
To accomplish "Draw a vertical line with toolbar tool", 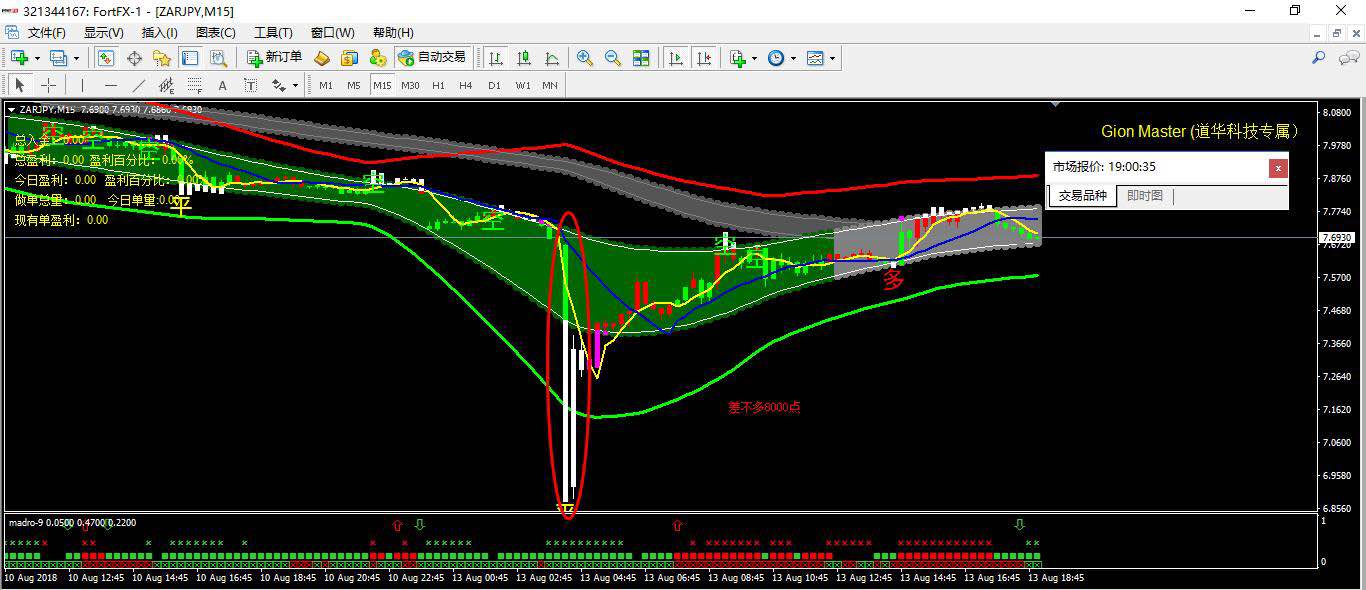I will 82,85.
